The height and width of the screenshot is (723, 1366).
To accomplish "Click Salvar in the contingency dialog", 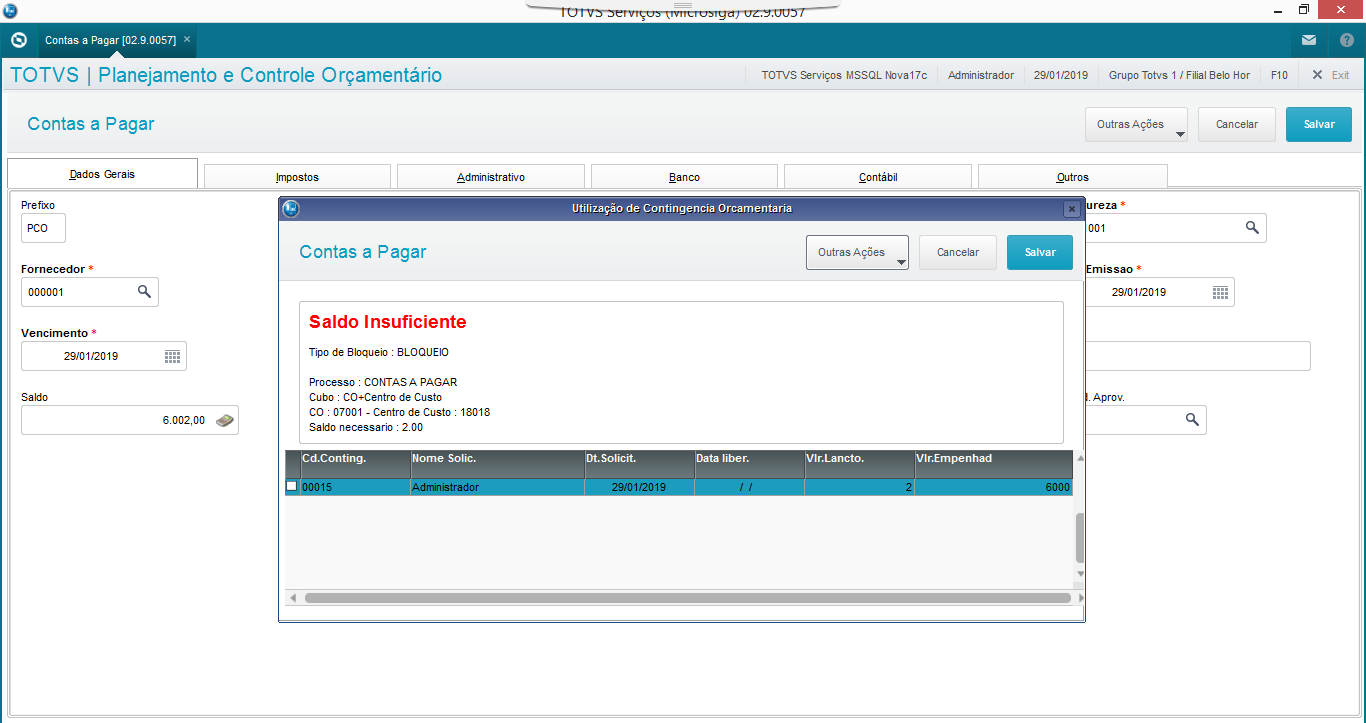I will click(x=1040, y=252).
